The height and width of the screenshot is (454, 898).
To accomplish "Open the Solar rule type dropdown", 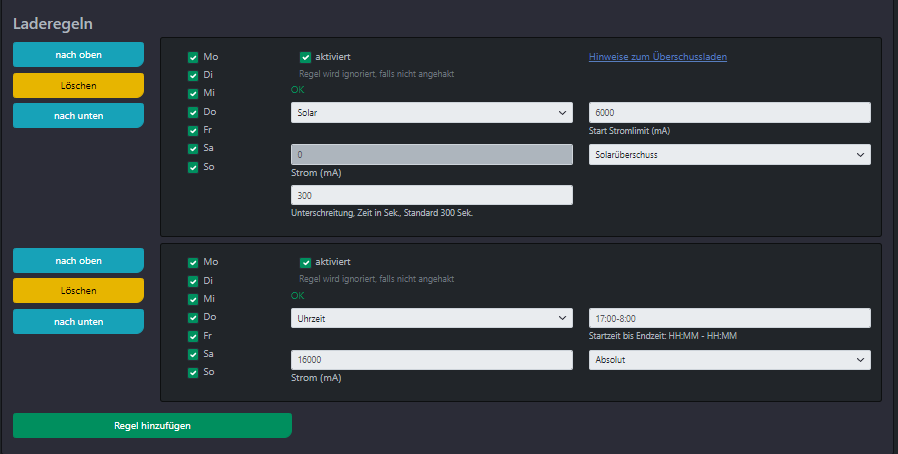I will tap(432, 113).
